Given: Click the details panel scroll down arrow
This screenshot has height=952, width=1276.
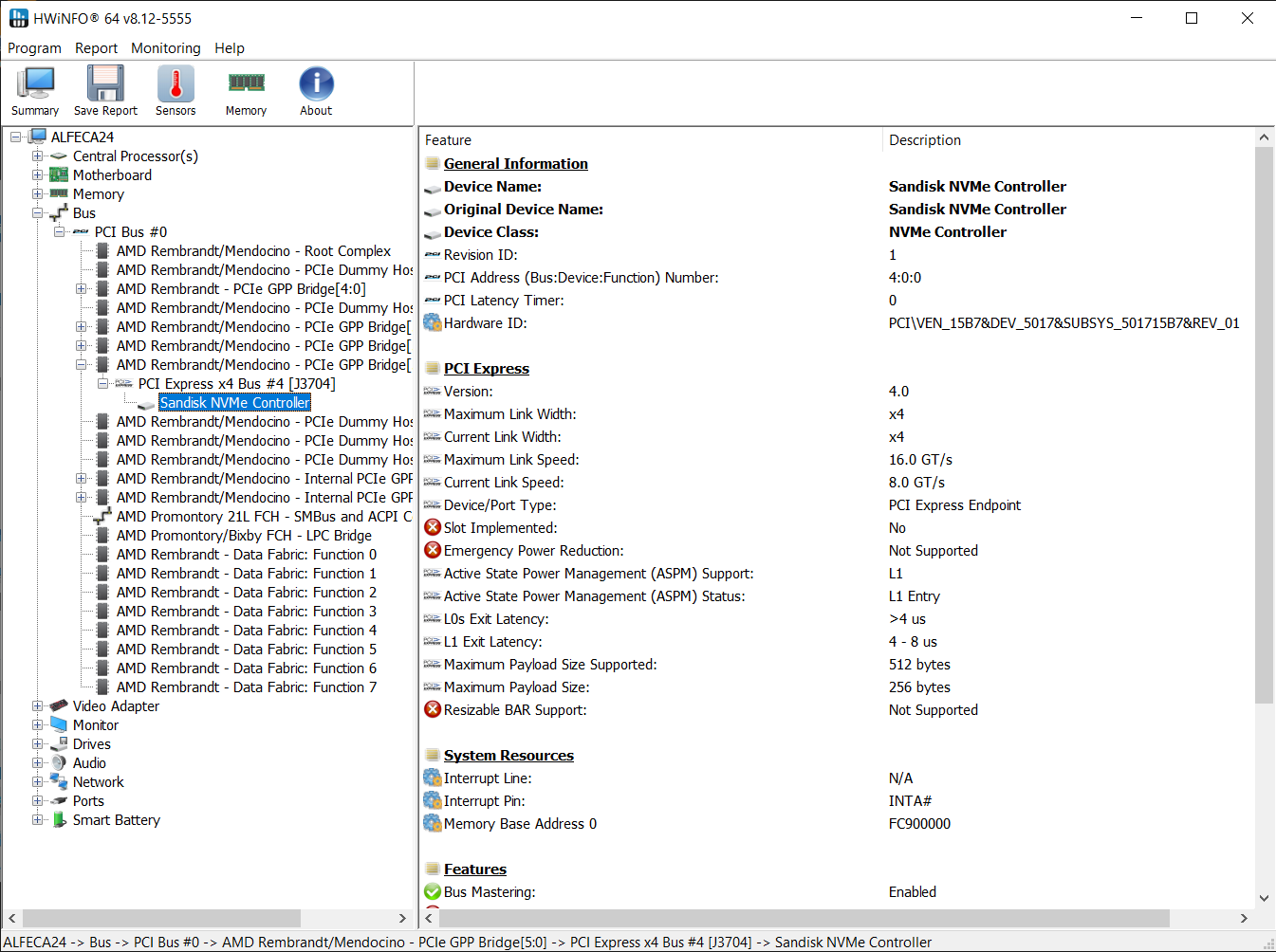Looking at the screenshot, I should (1264, 898).
